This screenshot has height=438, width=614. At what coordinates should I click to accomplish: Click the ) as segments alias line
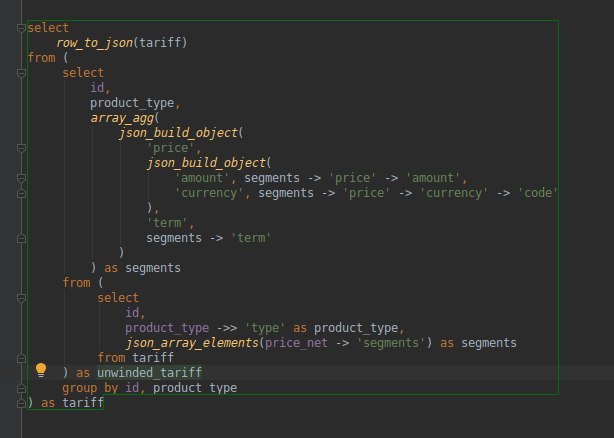(x=135, y=268)
